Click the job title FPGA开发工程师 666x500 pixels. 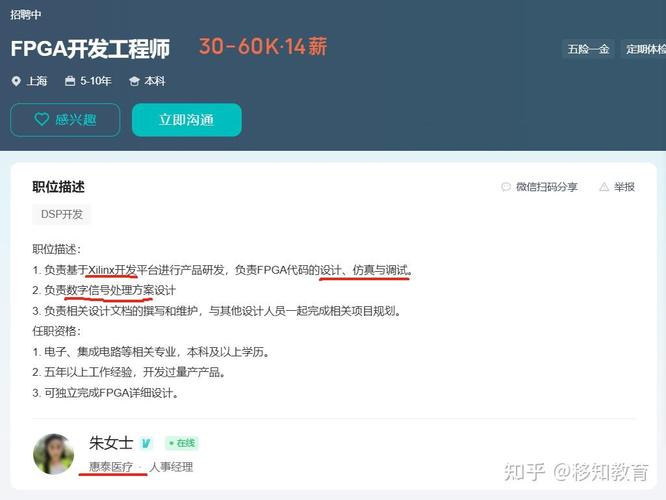pyautogui.click(x=90, y=48)
